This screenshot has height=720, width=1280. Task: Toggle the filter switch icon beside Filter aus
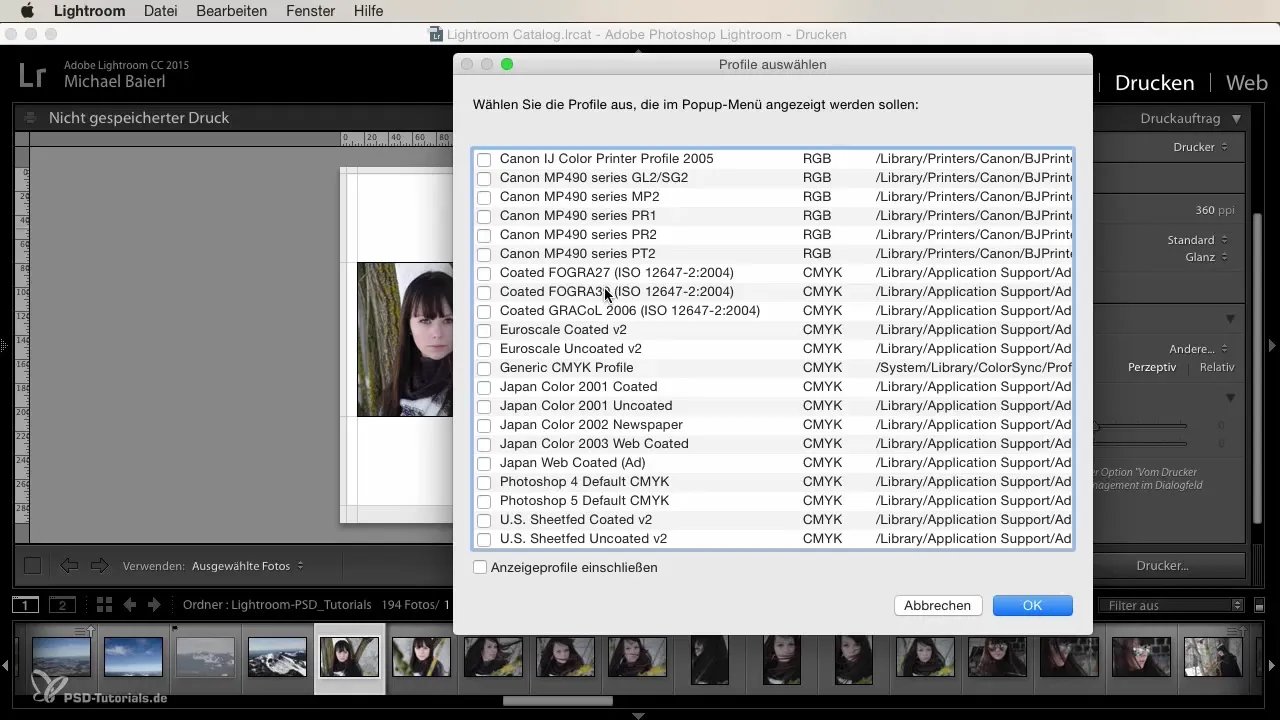click(x=1260, y=605)
